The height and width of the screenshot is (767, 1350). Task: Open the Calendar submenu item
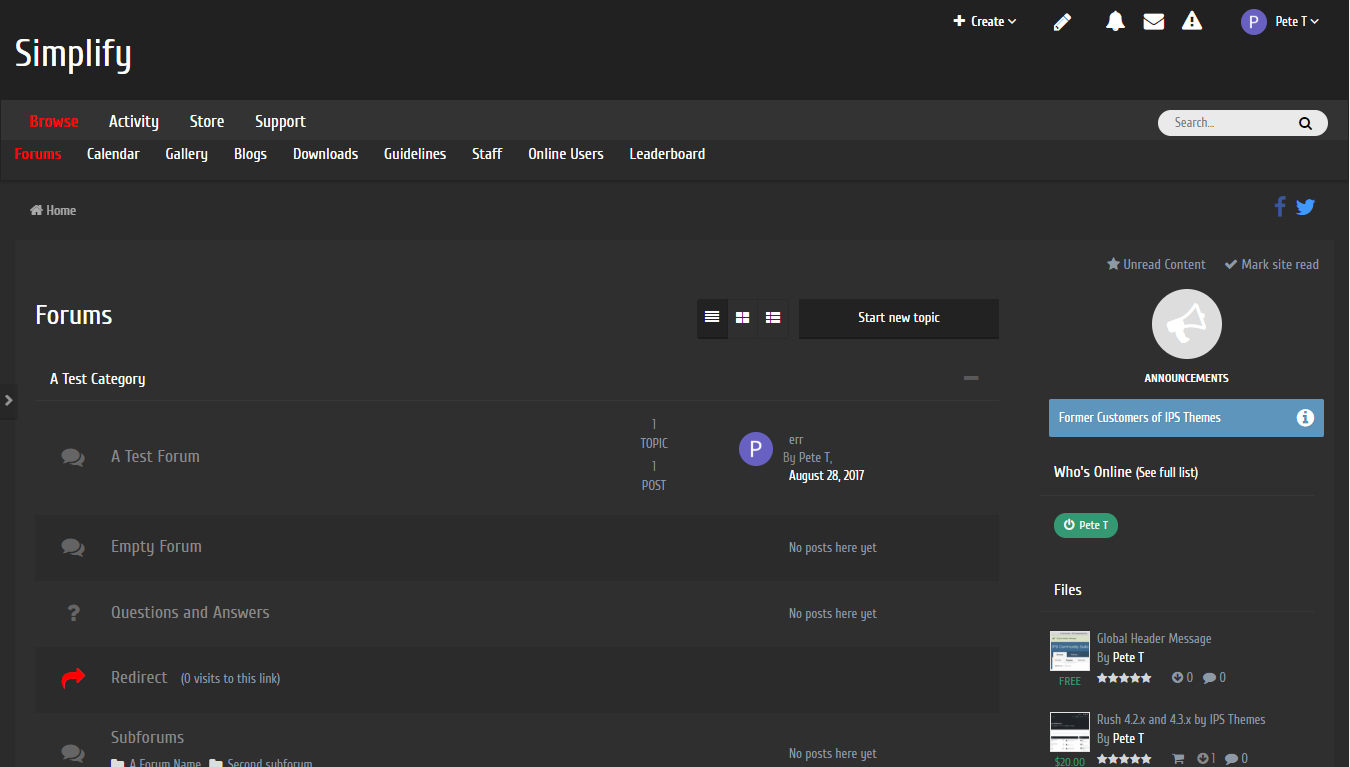point(113,154)
